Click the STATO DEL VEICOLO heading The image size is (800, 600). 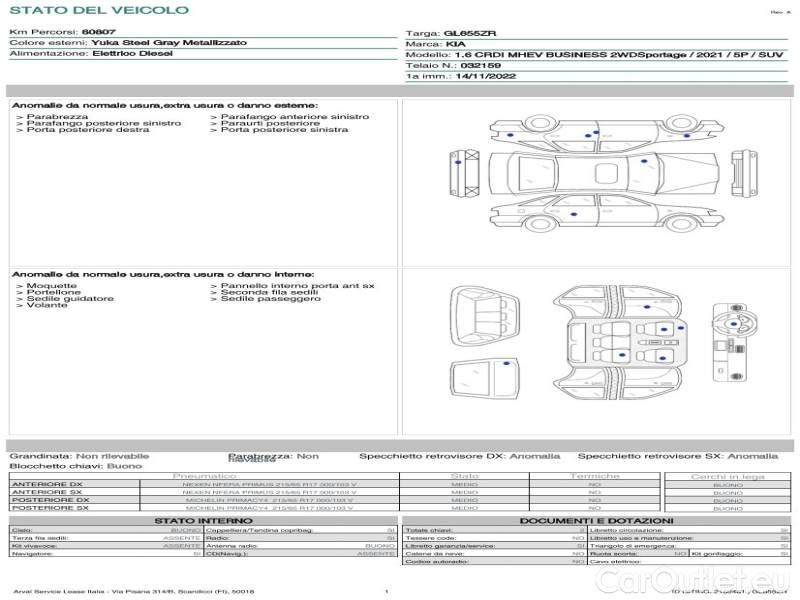click(98, 10)
